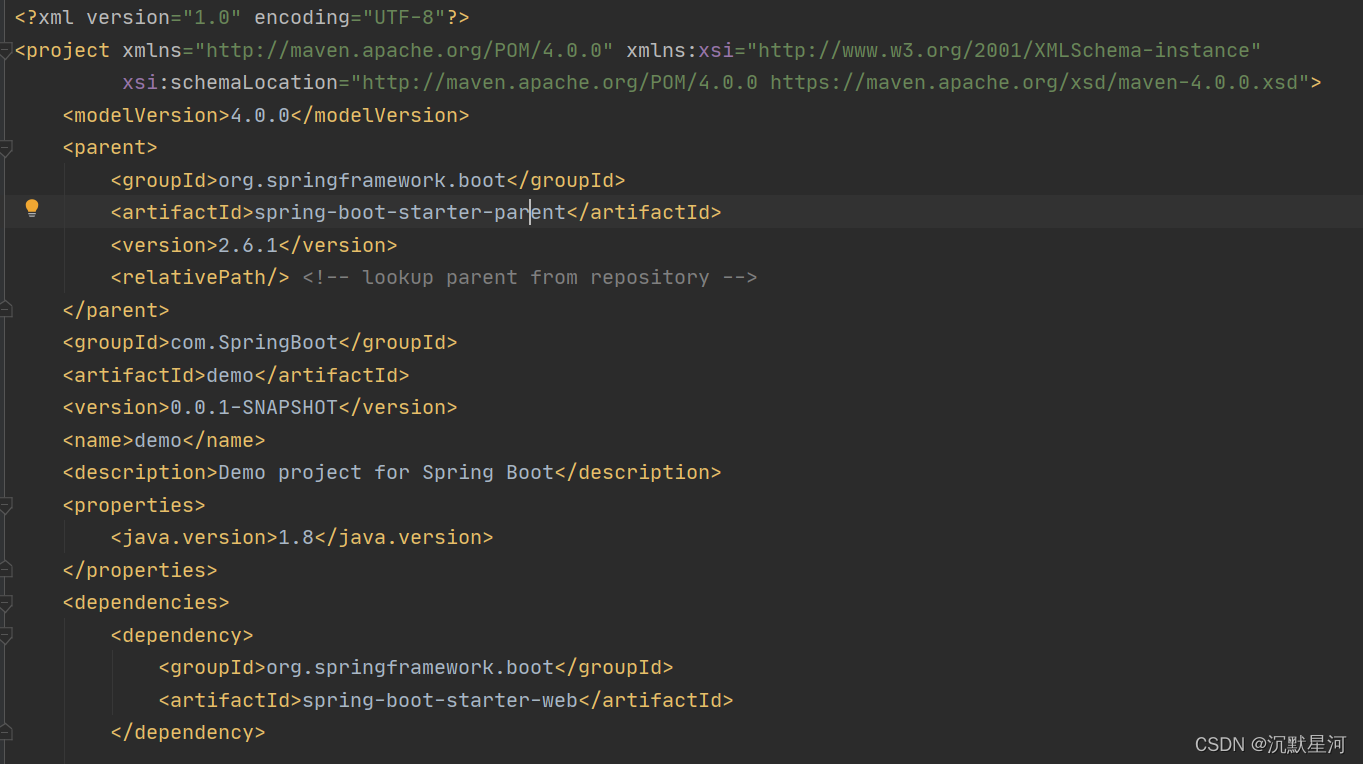1363x764 pixels.
Task: Click the xsi:schemaLocation attribute name
Action: (230, 83)
